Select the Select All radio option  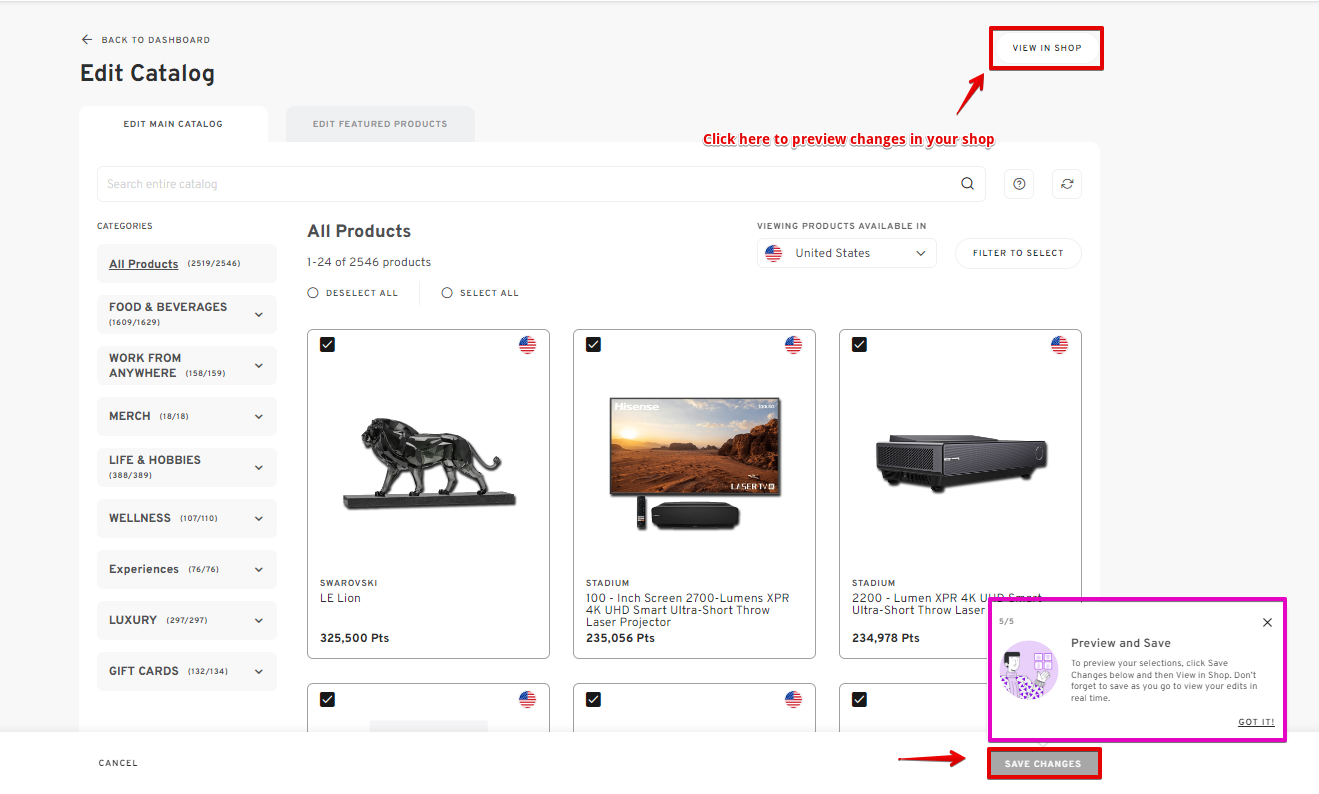tap(447, 293)
